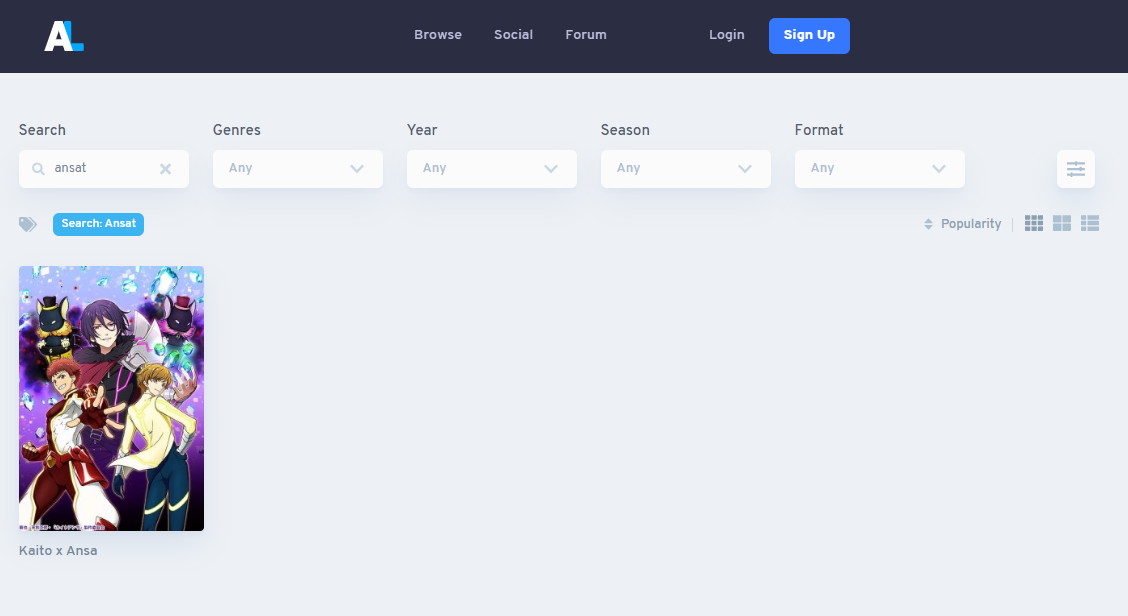
Task: Open the Kaito x Ansa title link
Action: tap(58, 551)
